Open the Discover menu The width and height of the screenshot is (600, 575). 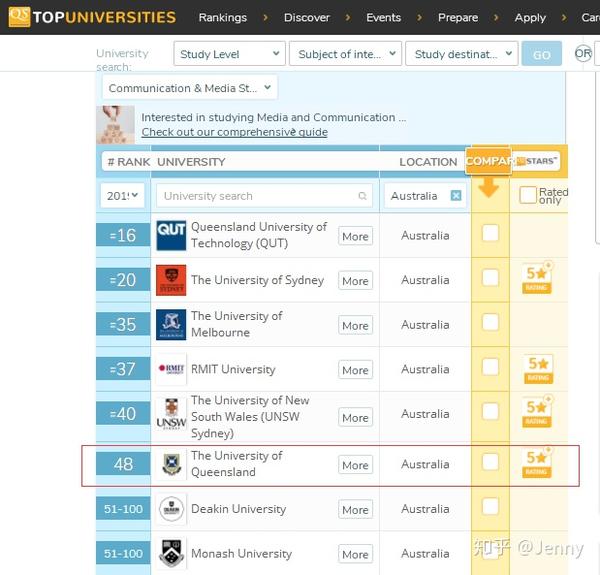tap(307, 18)
